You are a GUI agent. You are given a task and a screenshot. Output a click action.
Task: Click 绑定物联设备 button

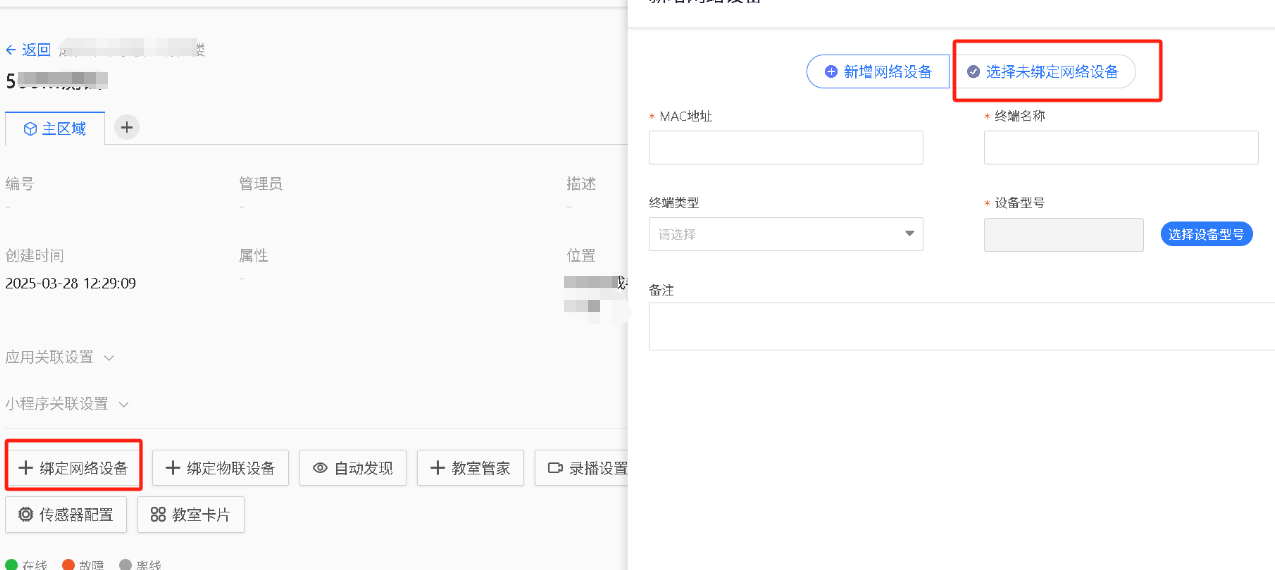(220, 468)
